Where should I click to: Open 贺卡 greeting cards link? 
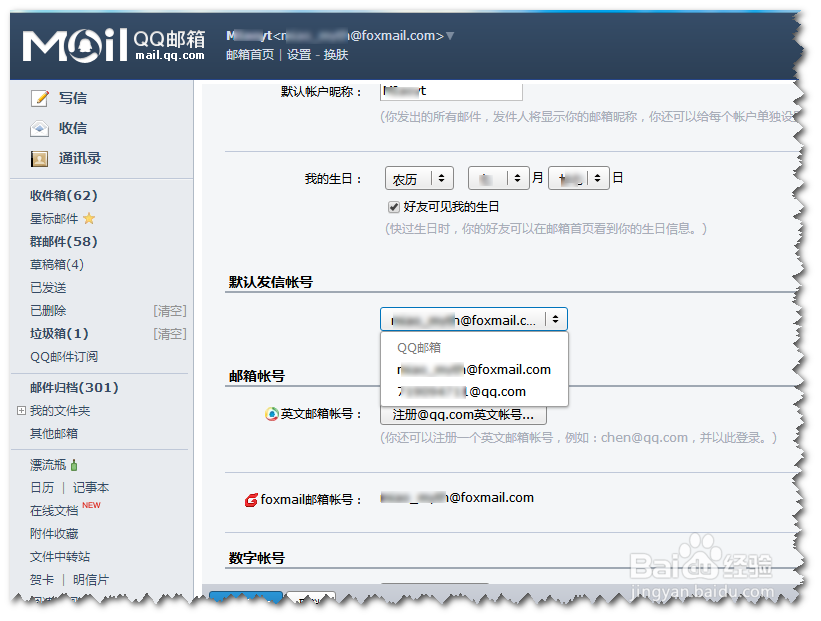(x=42, y=580)
